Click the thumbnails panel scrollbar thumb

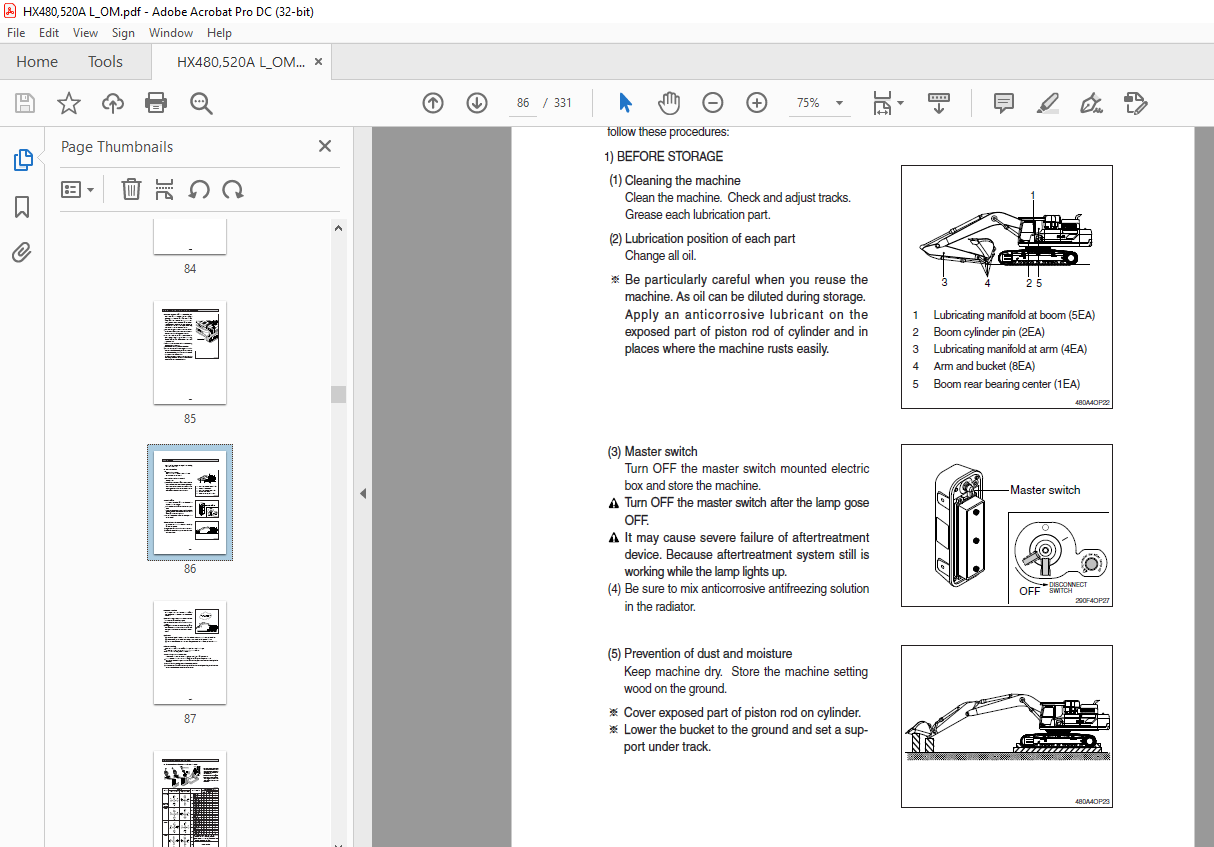pyautogui.click(x=338, y=394)
